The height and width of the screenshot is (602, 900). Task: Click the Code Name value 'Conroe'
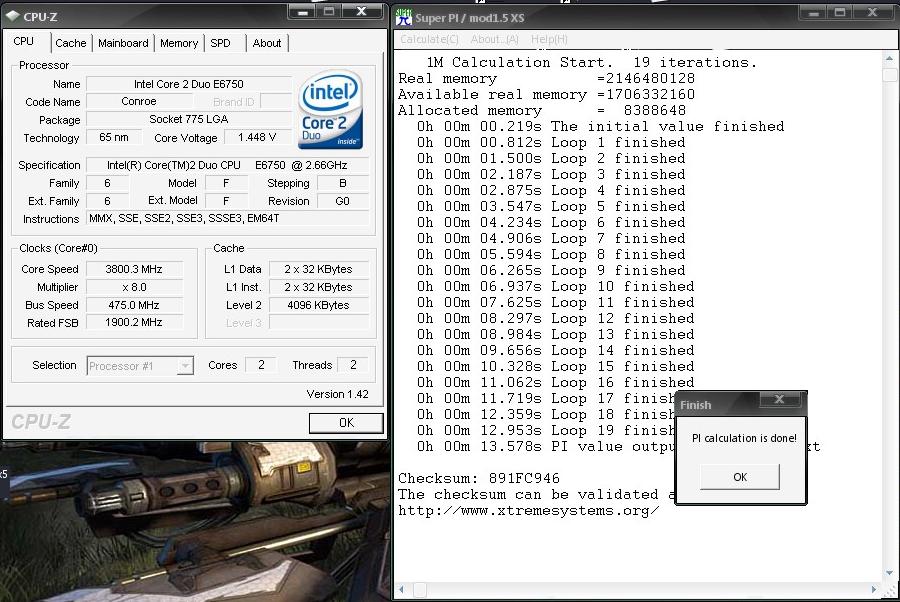pos(138,102)
